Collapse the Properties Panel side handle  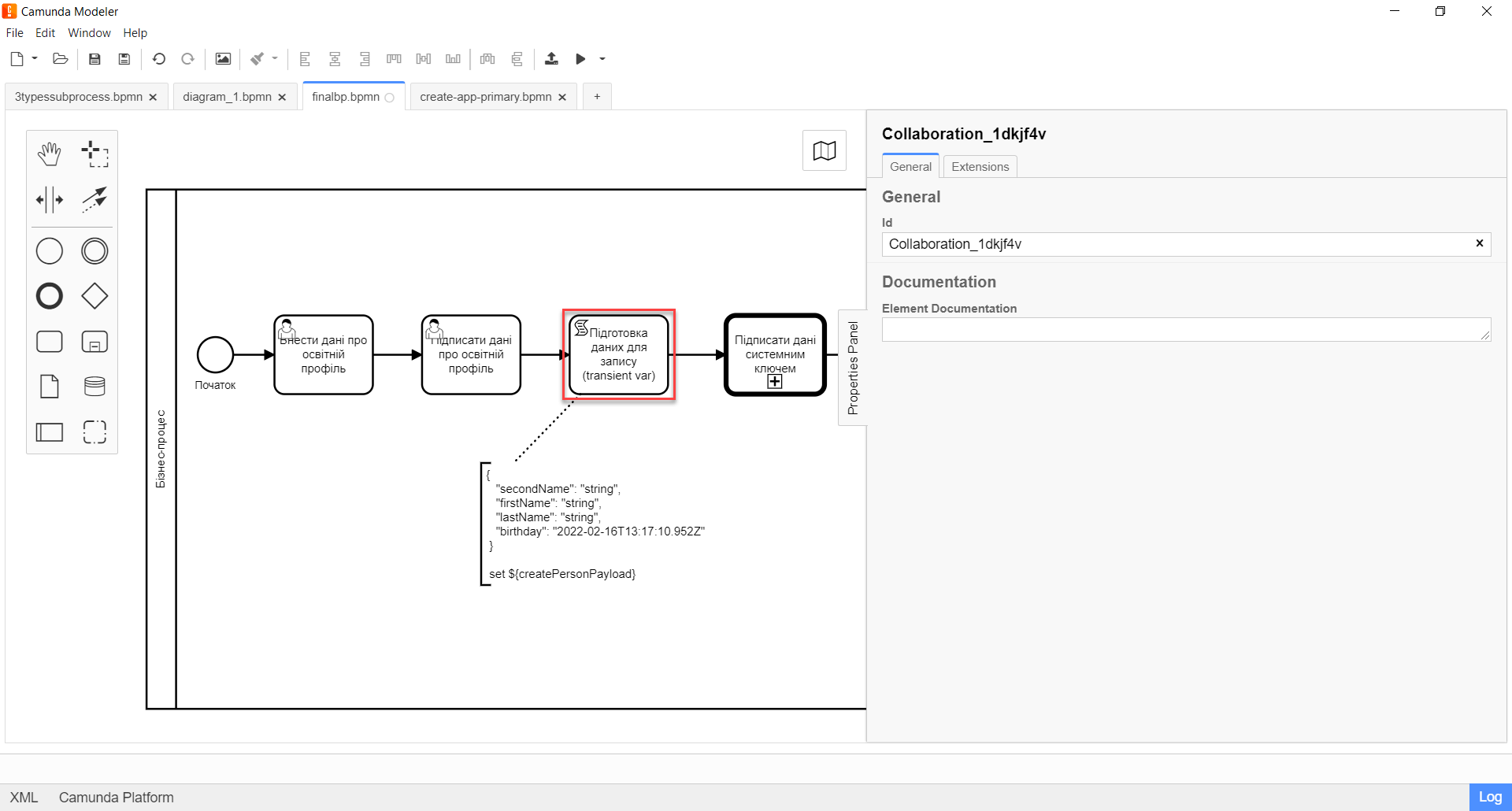(853, 368)
